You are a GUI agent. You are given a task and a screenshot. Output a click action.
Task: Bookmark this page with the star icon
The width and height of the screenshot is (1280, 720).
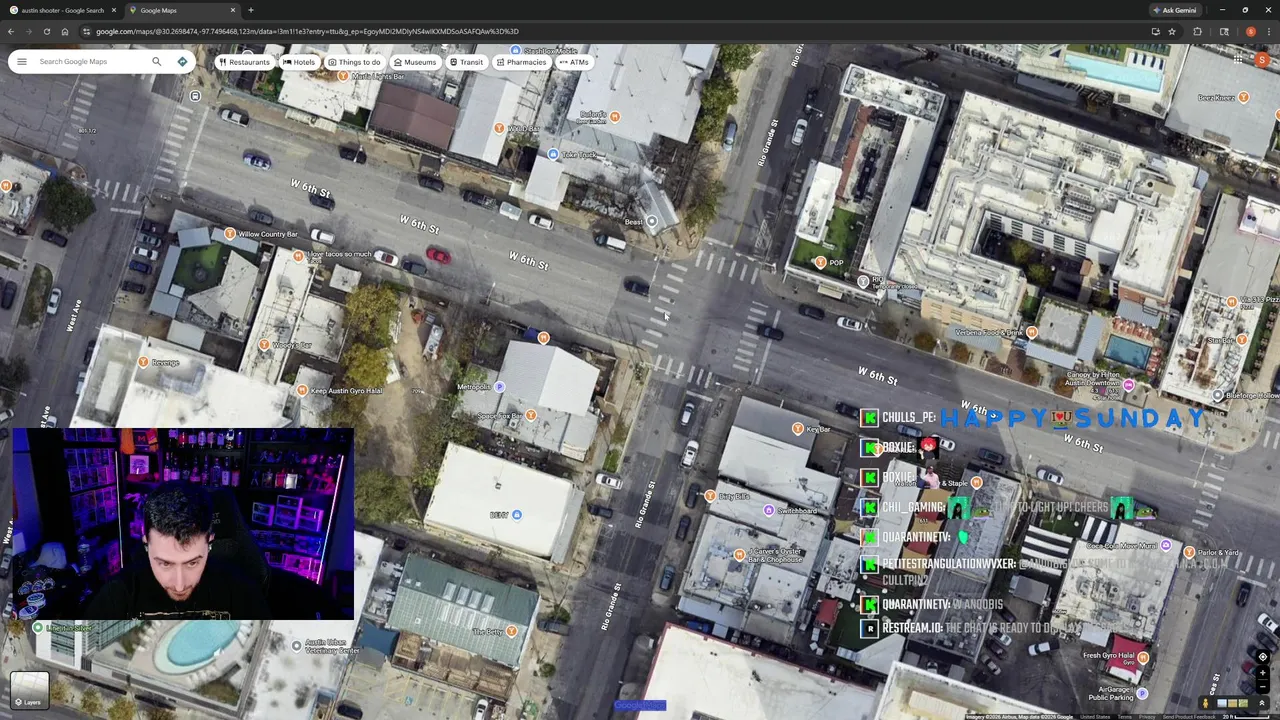pos(1172,31)
